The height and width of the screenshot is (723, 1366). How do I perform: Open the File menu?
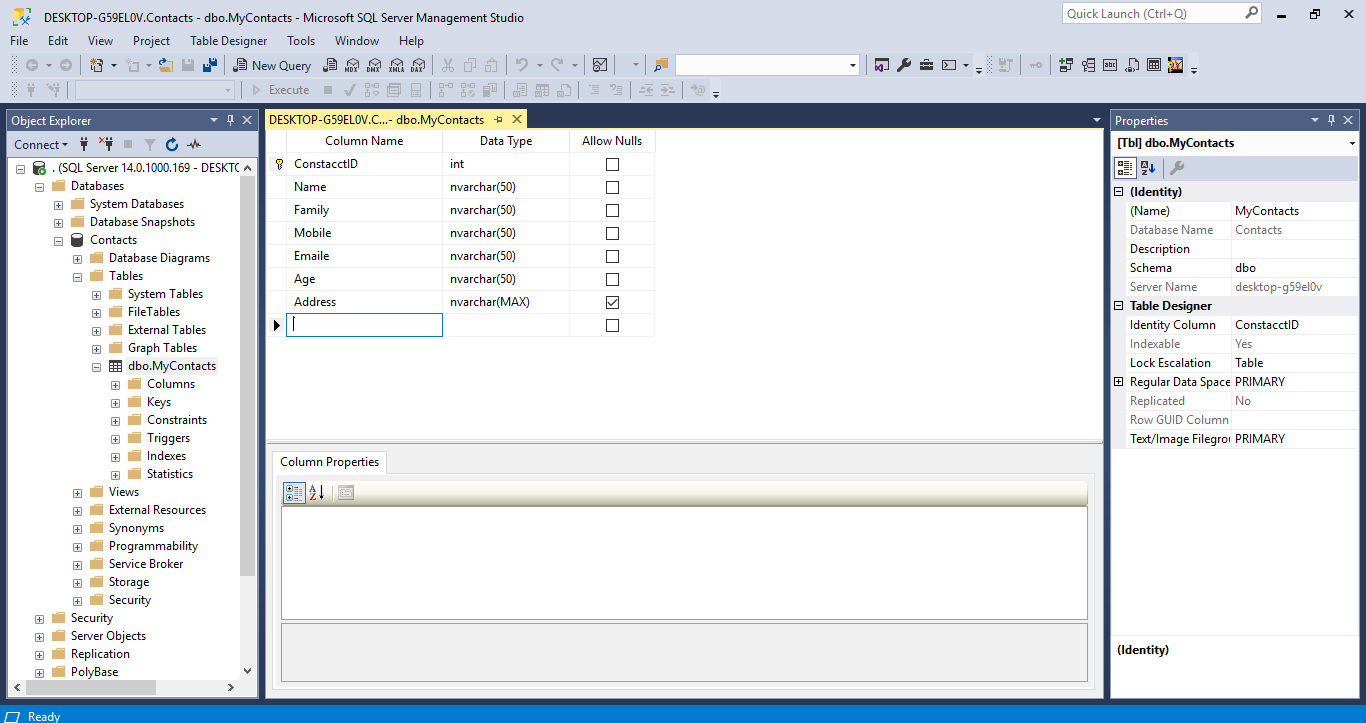[19, 41]
